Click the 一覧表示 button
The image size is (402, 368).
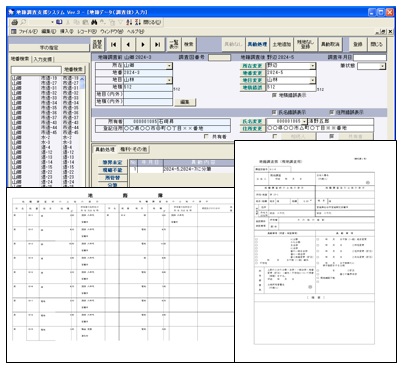174,44
